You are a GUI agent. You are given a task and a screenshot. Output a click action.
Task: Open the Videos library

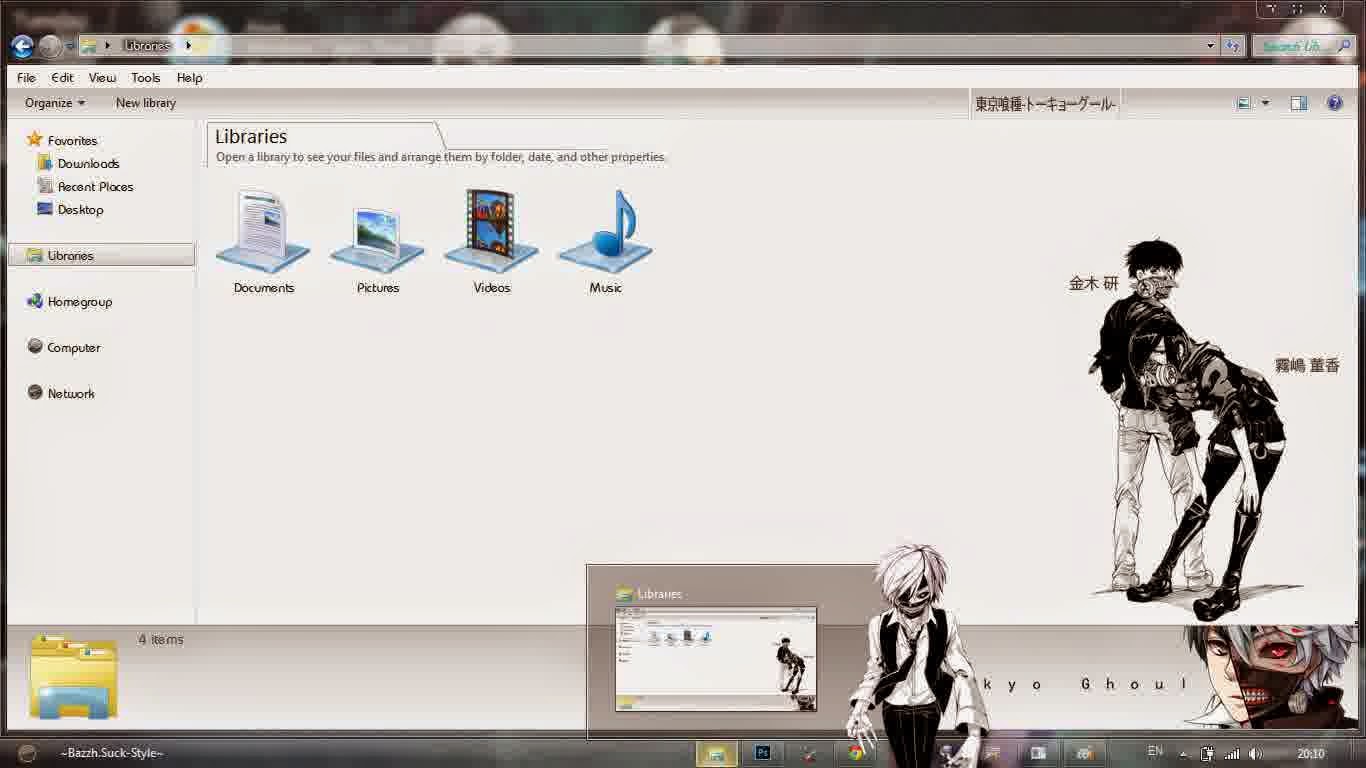coord(492,242)
